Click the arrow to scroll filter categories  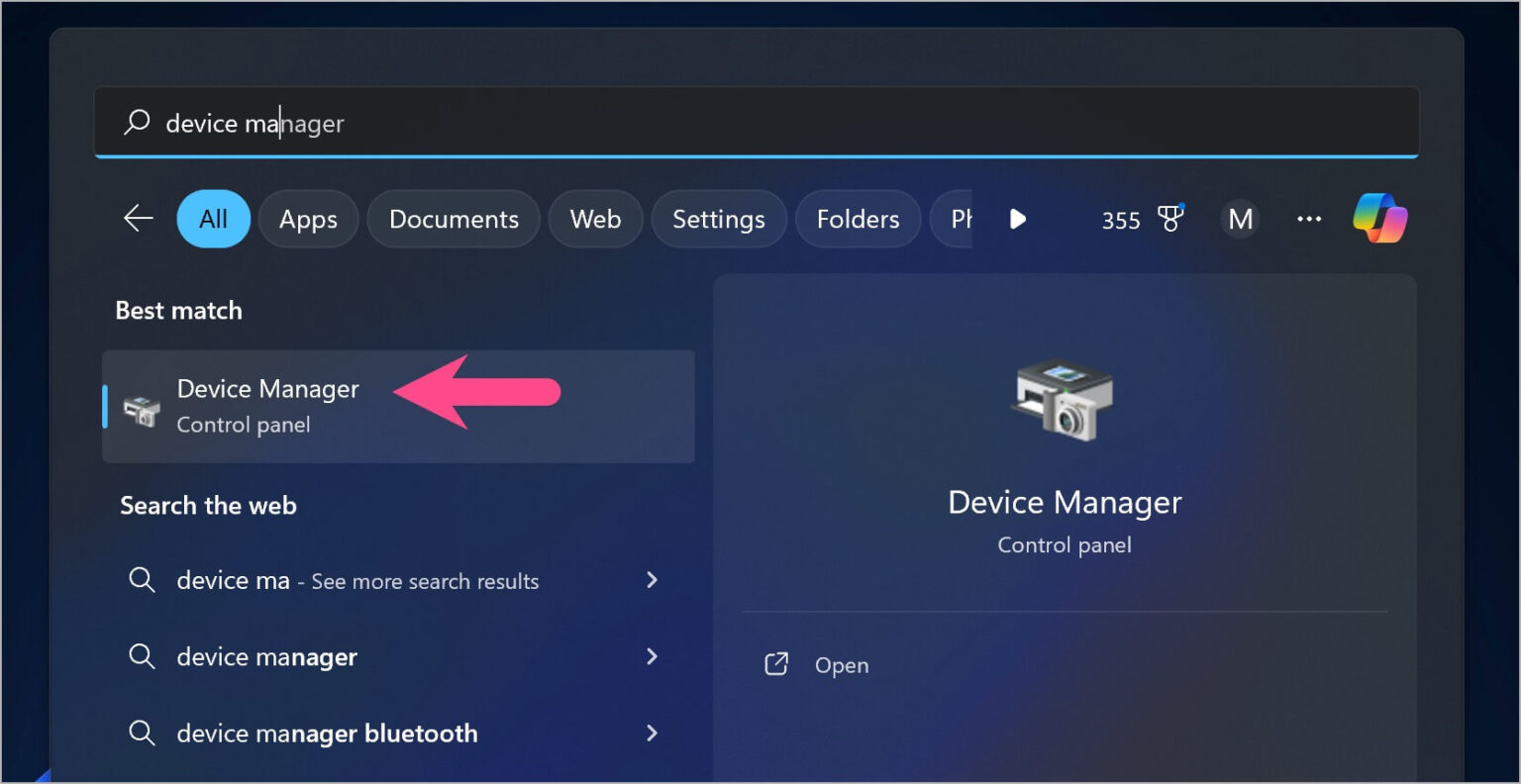click(x=1018, y=220)
